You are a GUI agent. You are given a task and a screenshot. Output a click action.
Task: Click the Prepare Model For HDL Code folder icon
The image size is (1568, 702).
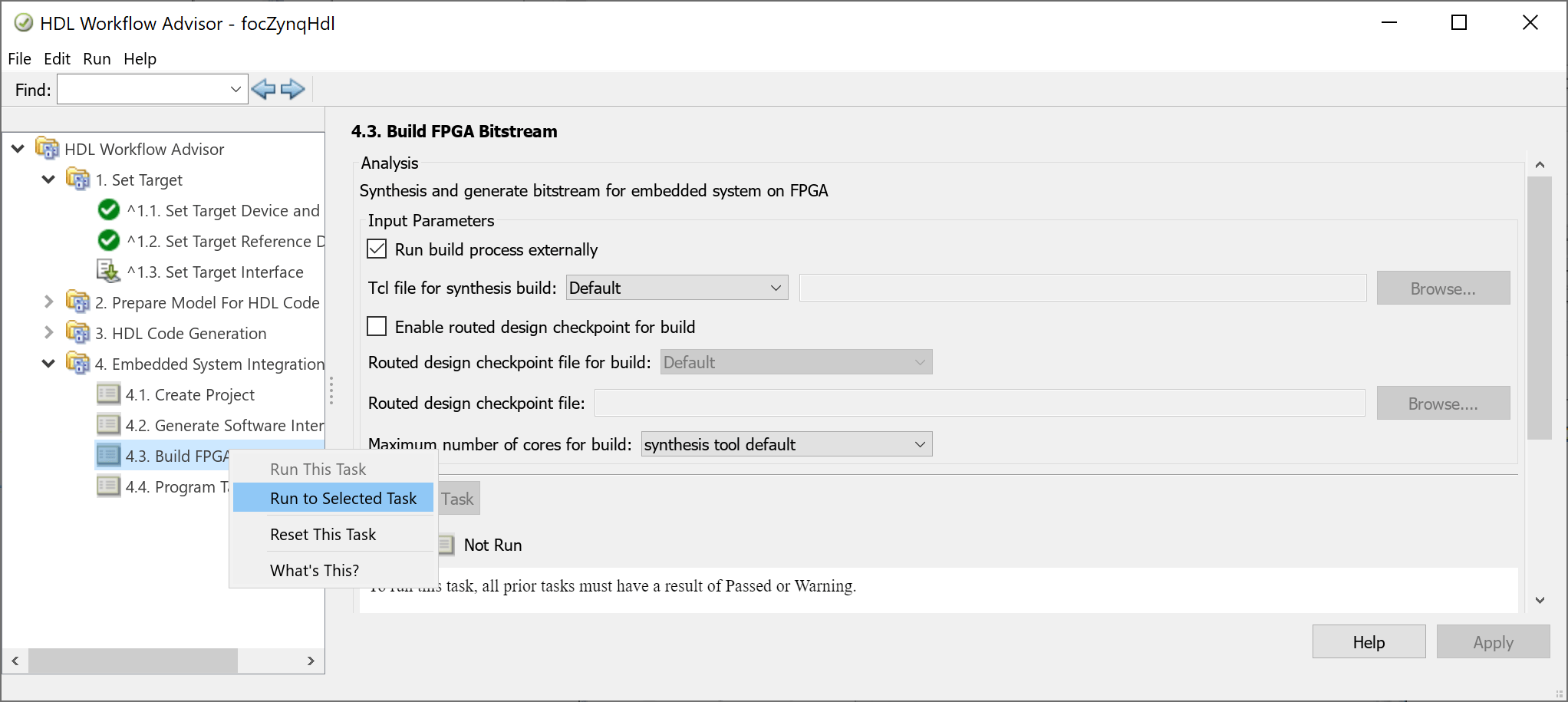coord(77,302)
